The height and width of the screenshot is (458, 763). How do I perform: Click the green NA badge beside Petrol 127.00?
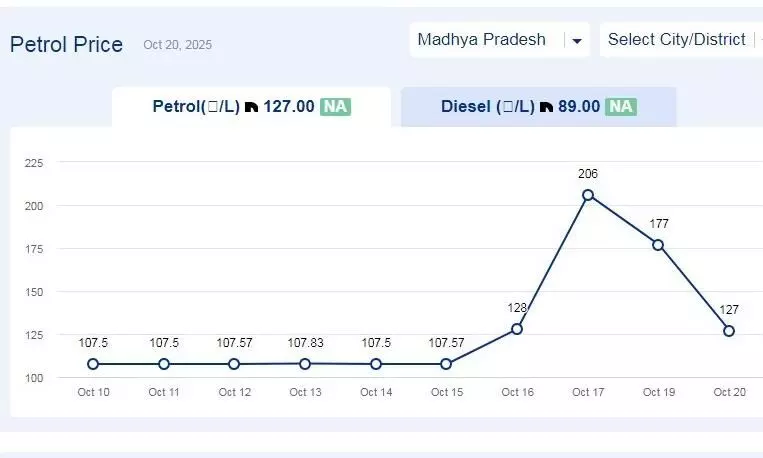[x=335, y=106]
